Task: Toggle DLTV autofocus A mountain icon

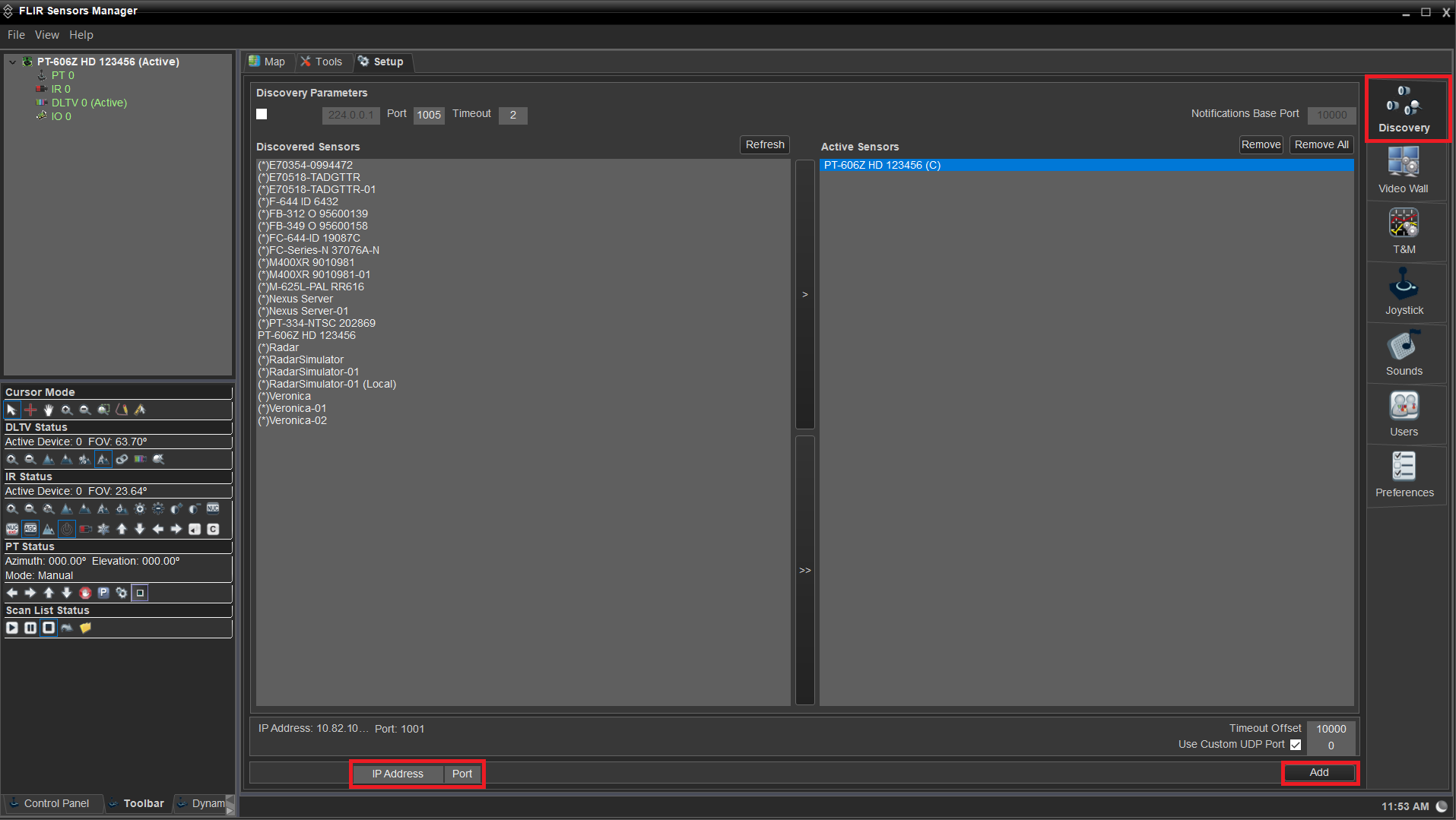Action: point(103,459)
